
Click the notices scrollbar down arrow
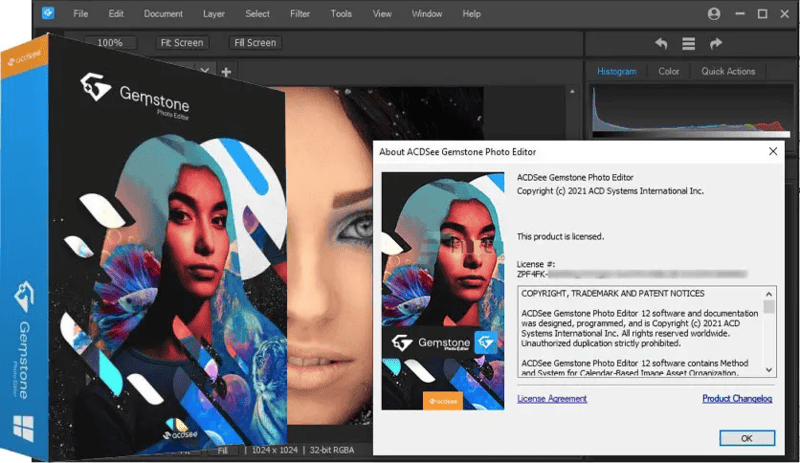coord(769,370)
